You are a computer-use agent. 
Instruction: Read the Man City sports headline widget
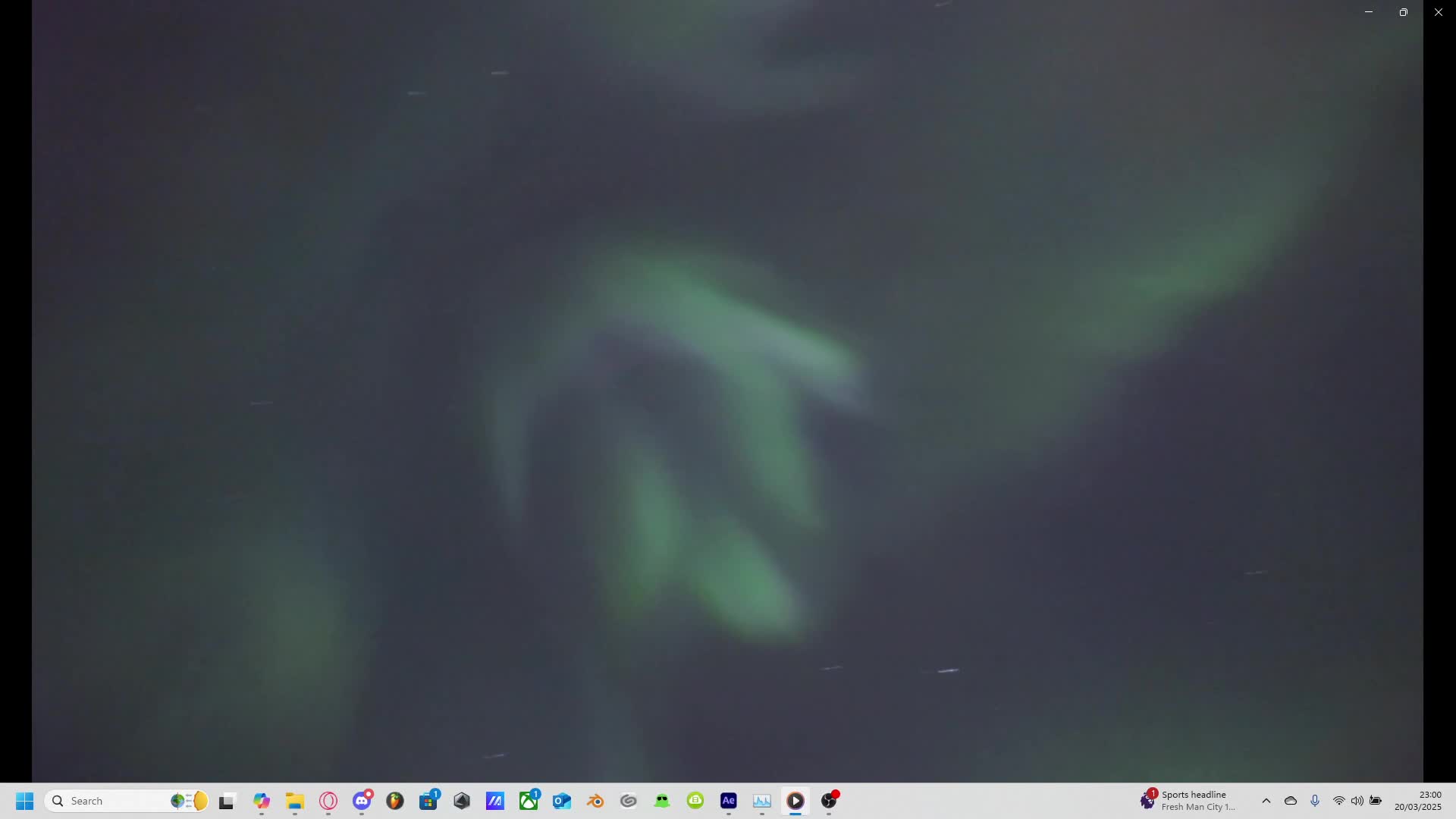pyautogui.click(x=1191, y=800)
